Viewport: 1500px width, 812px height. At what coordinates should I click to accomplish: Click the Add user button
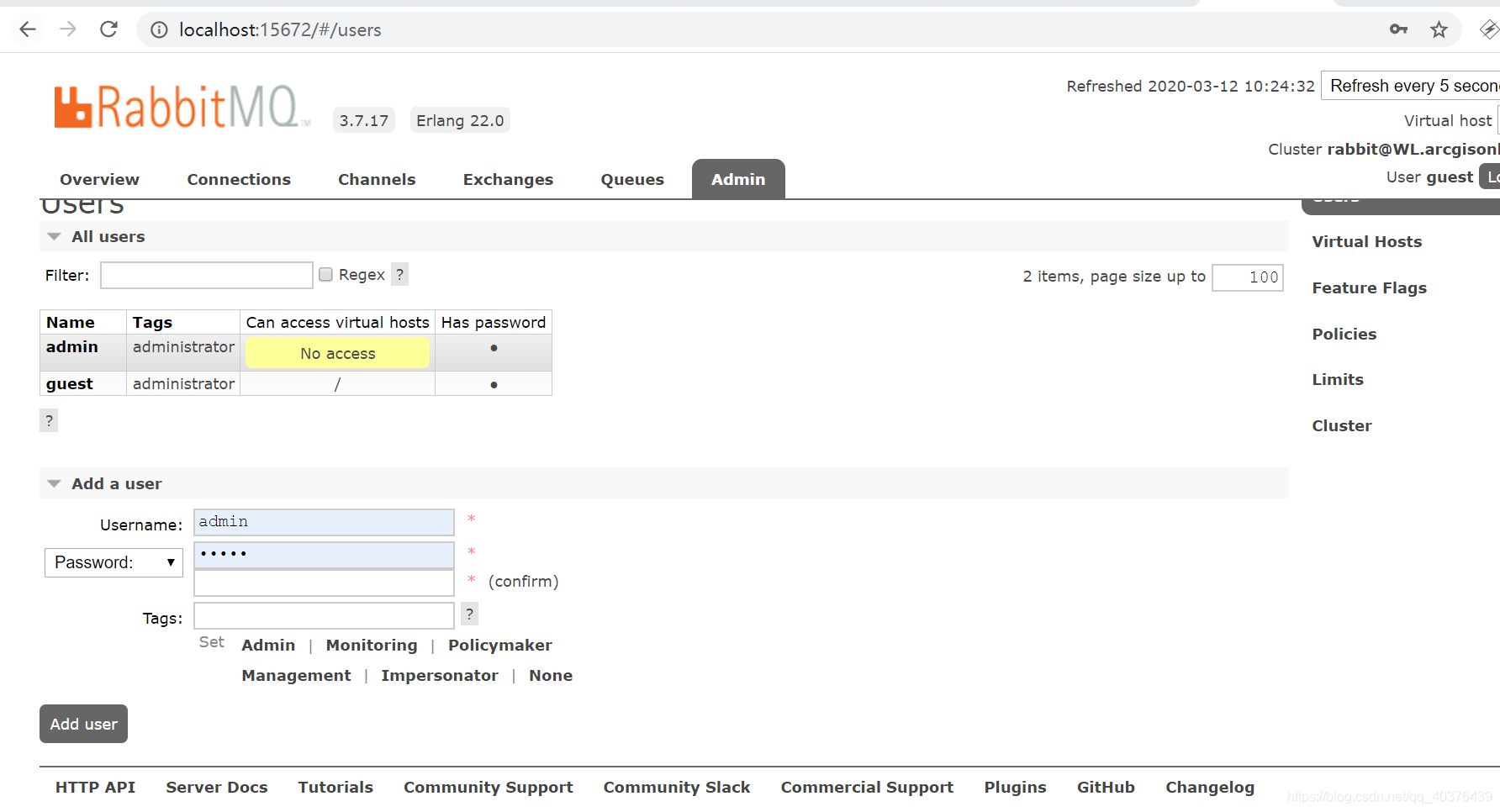click(x=83, y=724)
